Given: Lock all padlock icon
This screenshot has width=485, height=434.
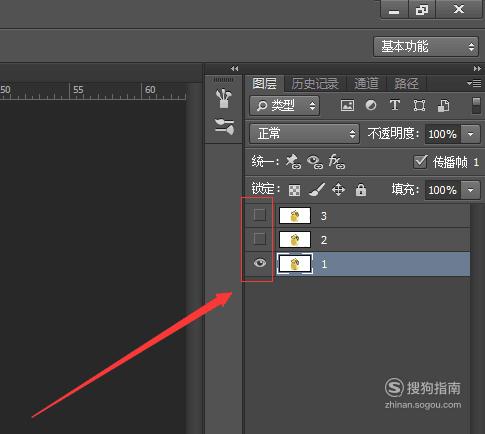Looking at the screenshot, I should point(361,190).
